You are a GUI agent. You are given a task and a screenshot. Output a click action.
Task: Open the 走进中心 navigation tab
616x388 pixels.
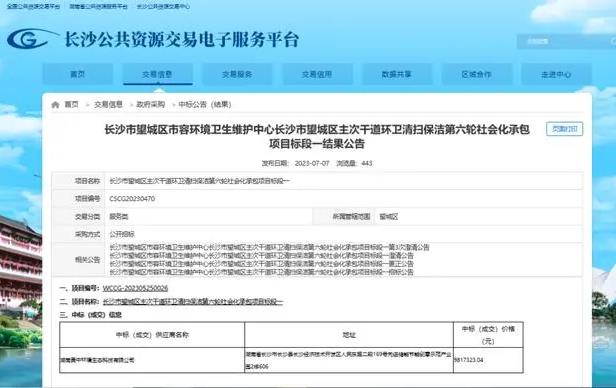556,74
